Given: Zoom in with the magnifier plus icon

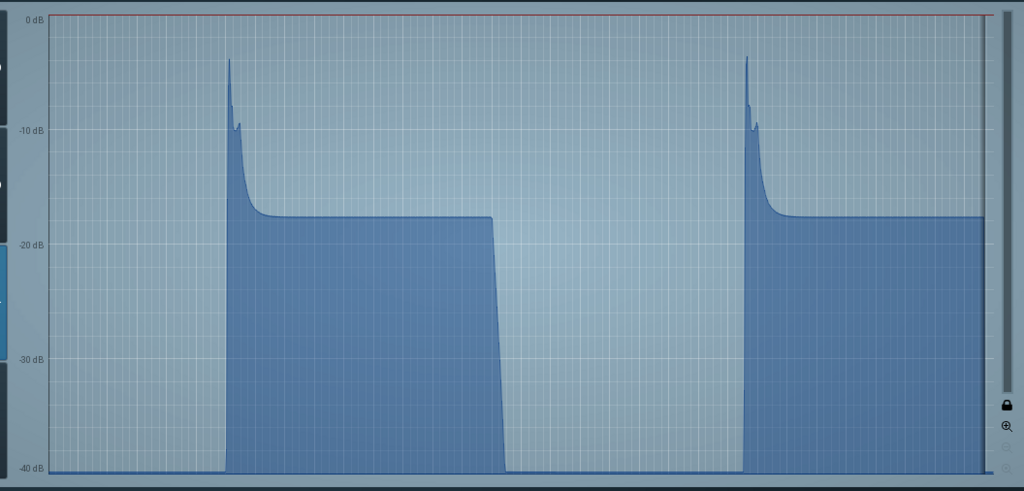Looking at the screenshot, I should [x=1007, y=427].
